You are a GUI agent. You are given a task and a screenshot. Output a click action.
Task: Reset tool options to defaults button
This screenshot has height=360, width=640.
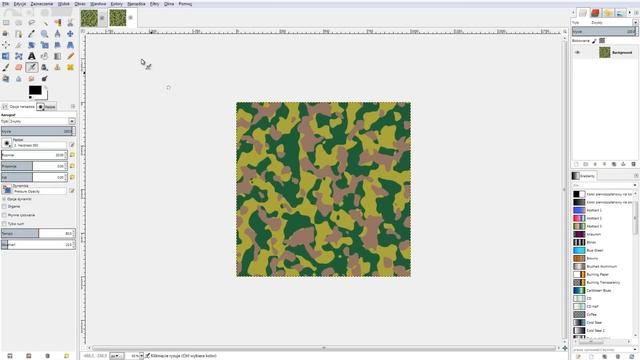click(x=66, y=356)
